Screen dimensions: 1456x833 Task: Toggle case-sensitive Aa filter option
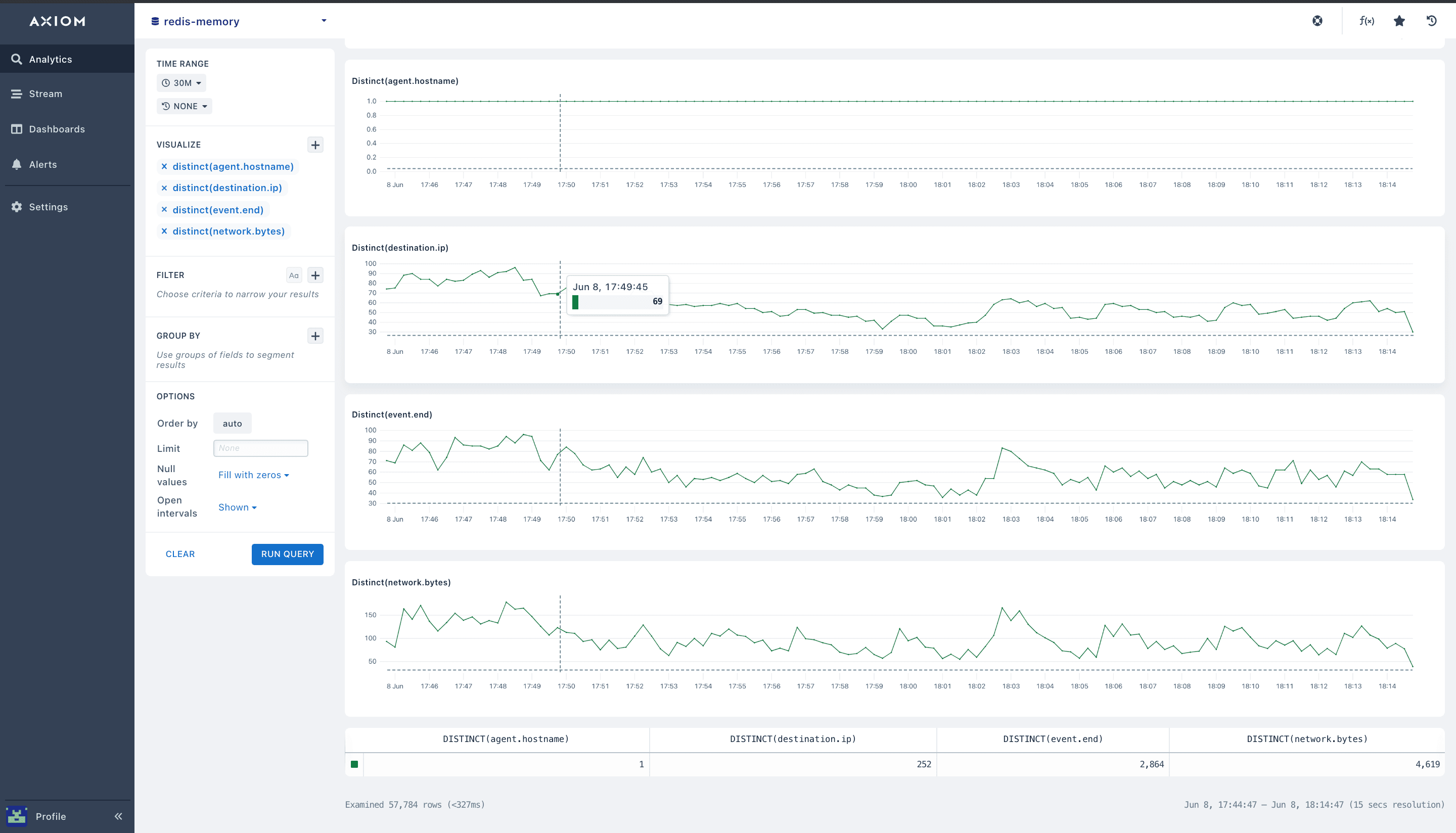294,275
